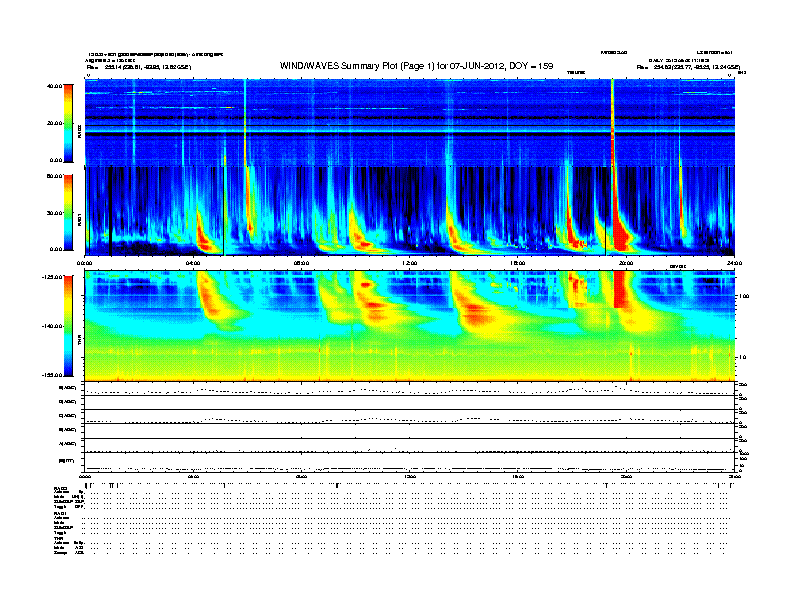Click the 10 tick on TNR right axis
Screen dimensions: 792x612
point(744,357)
